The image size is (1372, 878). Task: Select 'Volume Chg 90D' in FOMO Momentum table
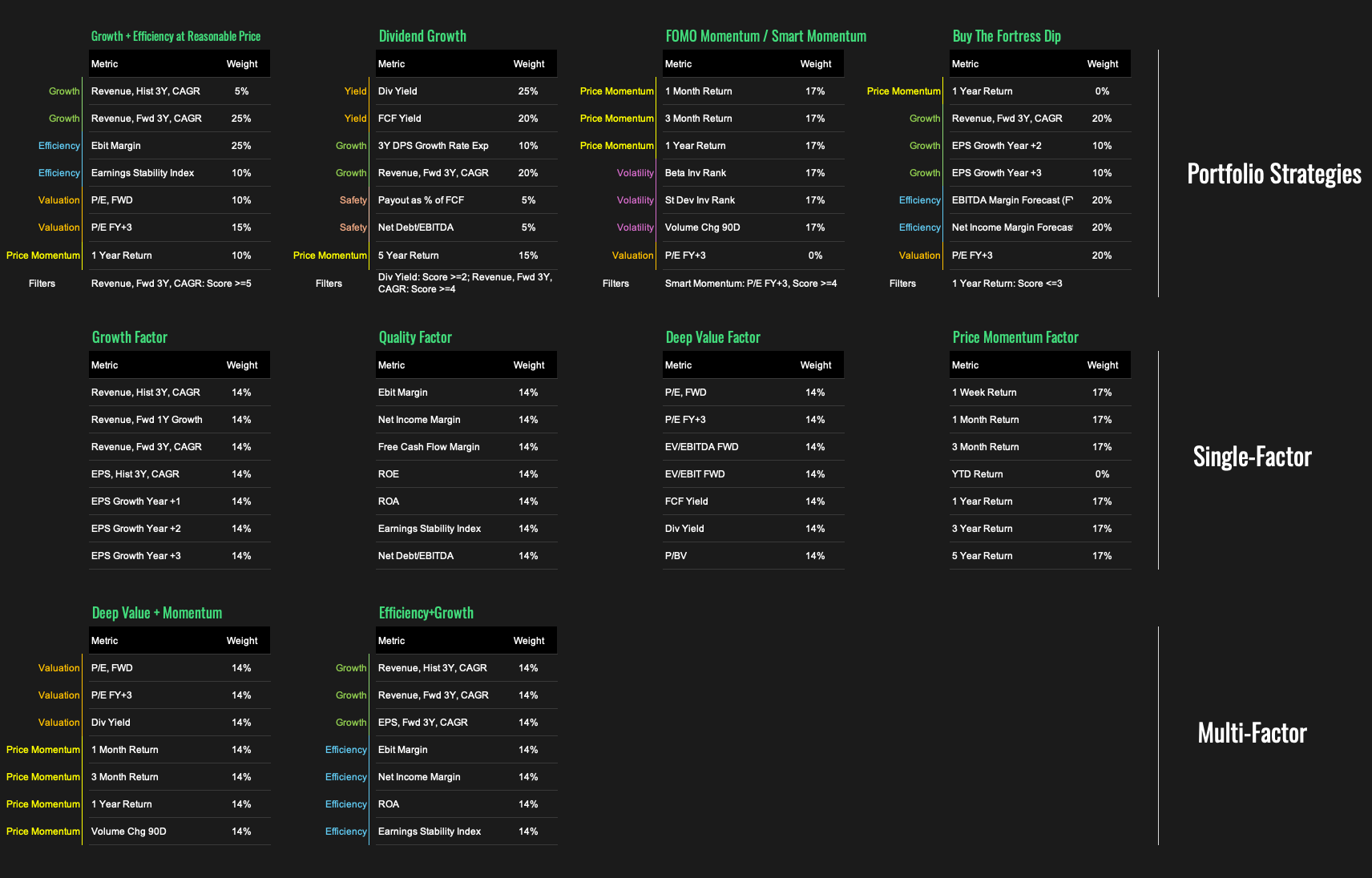(x=702, y=228)
